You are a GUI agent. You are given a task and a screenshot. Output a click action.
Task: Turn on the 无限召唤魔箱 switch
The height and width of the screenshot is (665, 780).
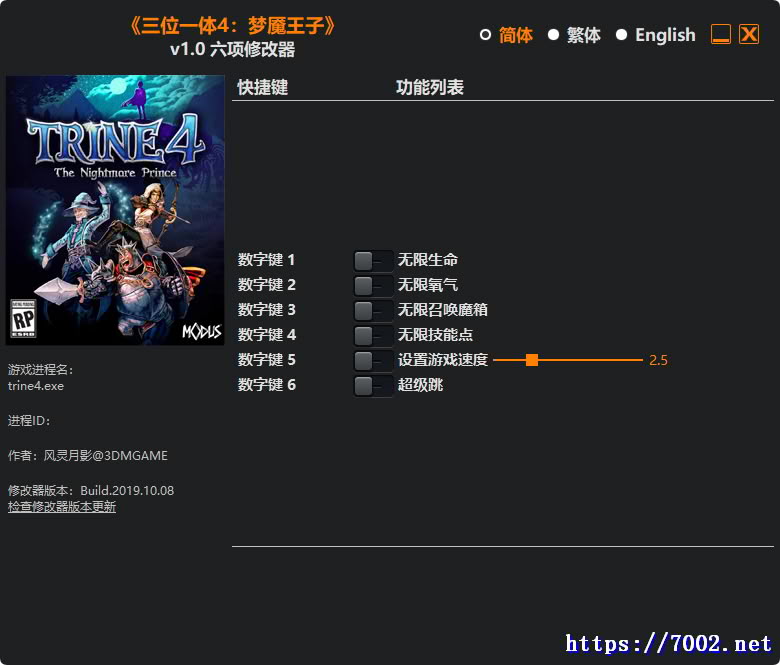(x=373, y=310)
